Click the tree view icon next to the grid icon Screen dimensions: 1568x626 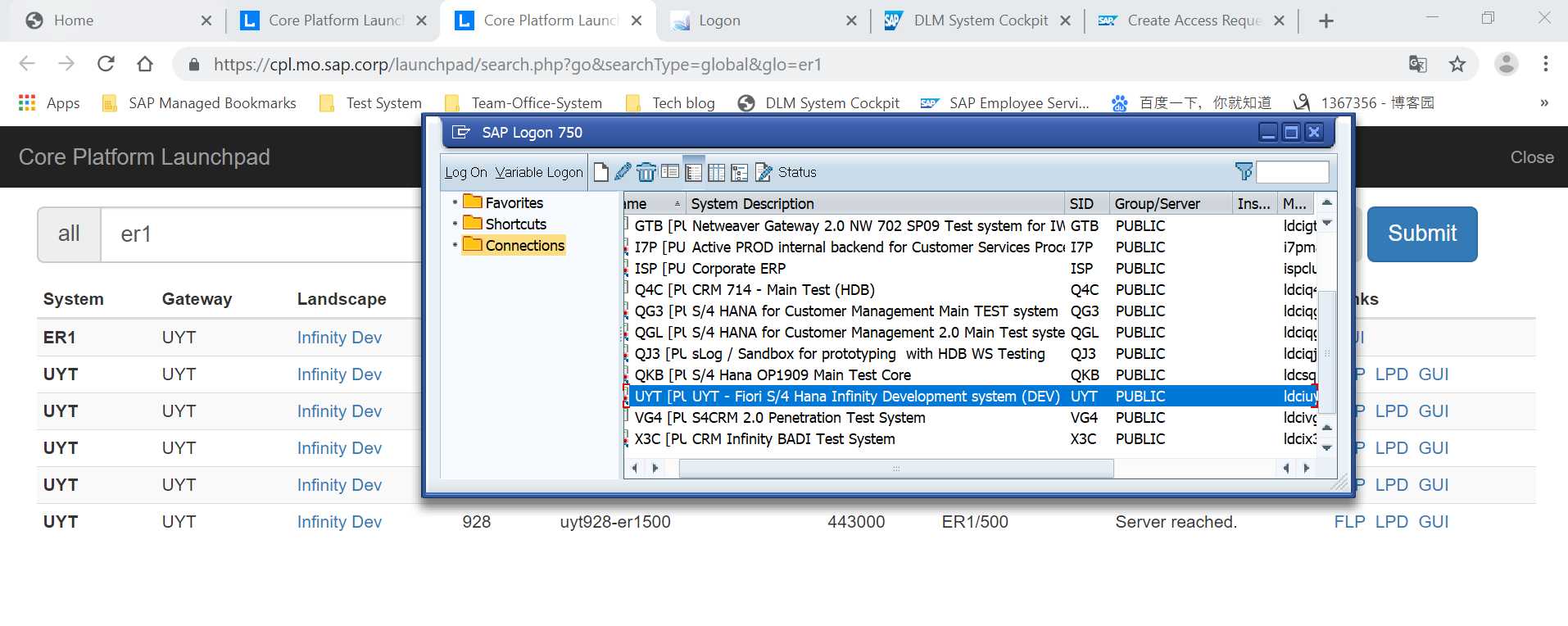740,172
